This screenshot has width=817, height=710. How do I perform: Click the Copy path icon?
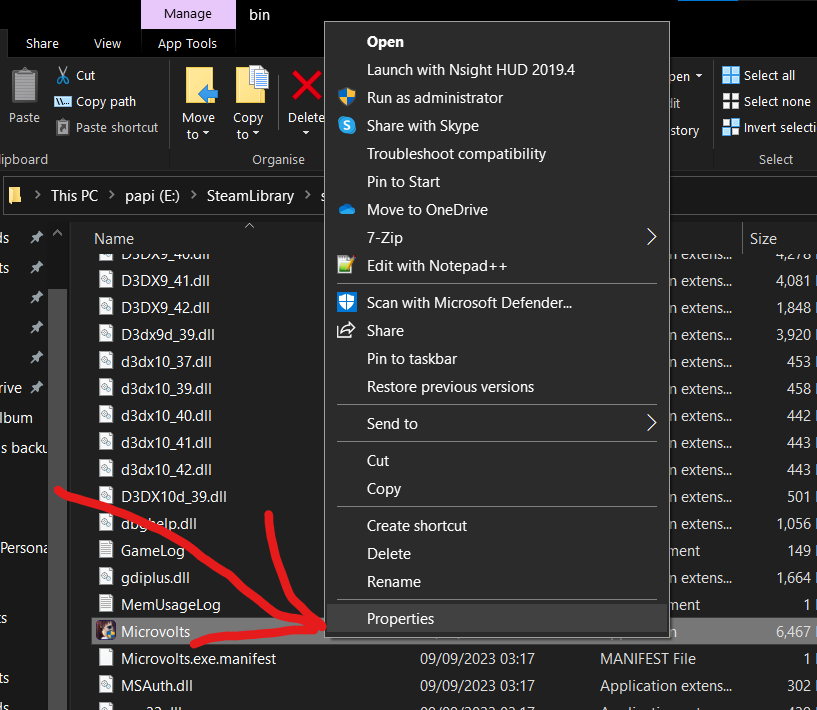tap(63, 102)
